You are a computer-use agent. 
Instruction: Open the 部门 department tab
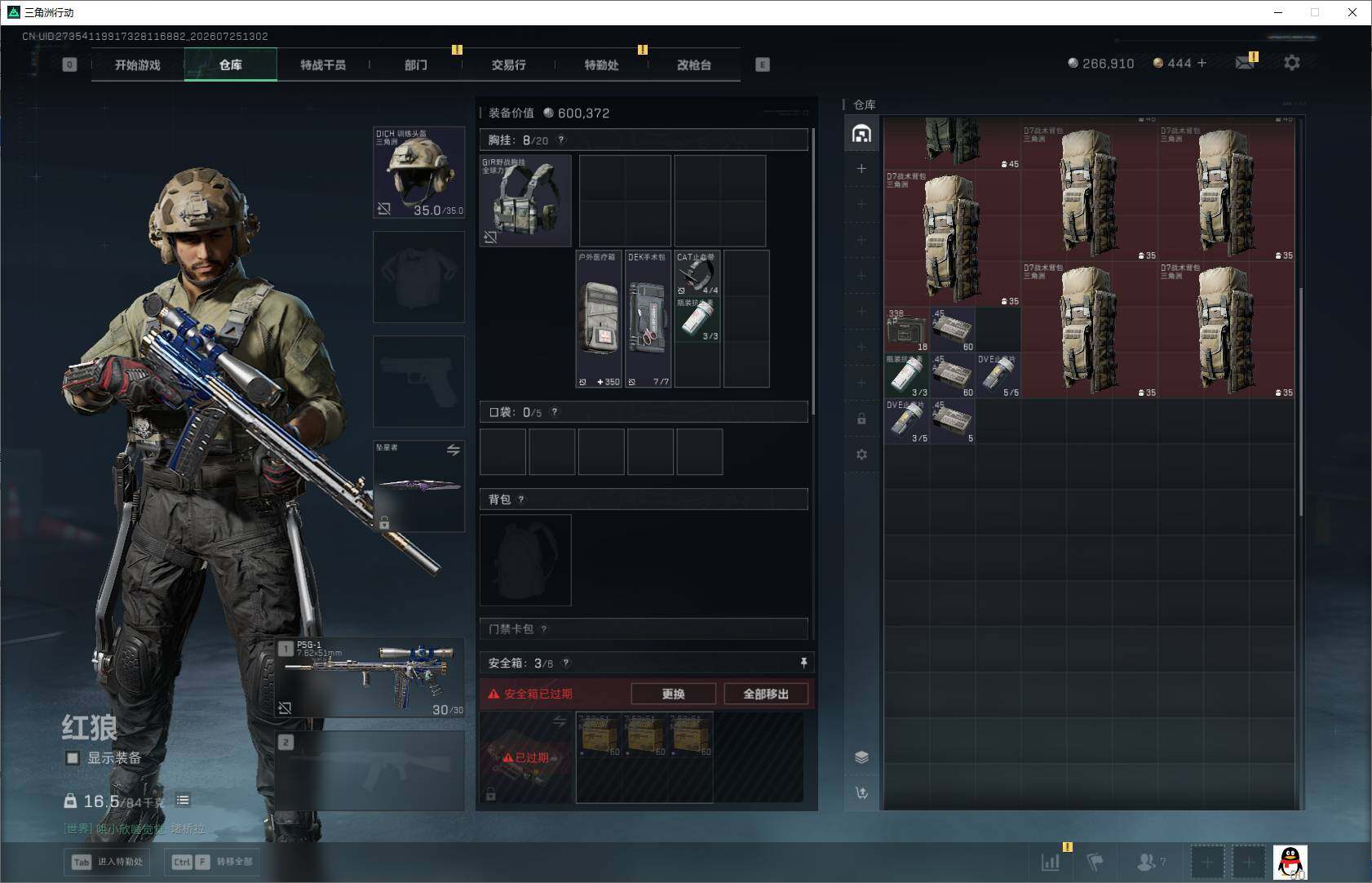coord(416,64)
